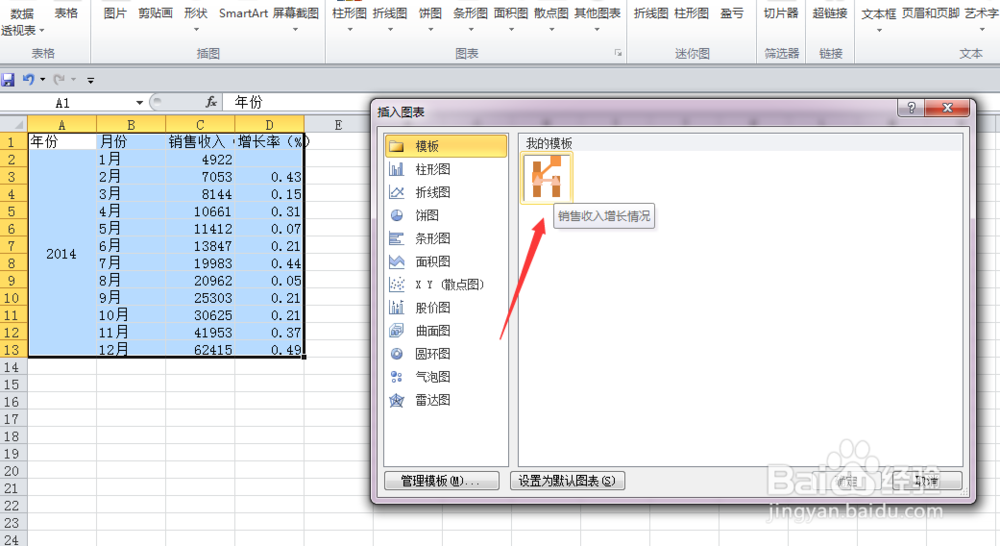
Task: Select the 雷达图 chart type
Action: pos(446,400)
